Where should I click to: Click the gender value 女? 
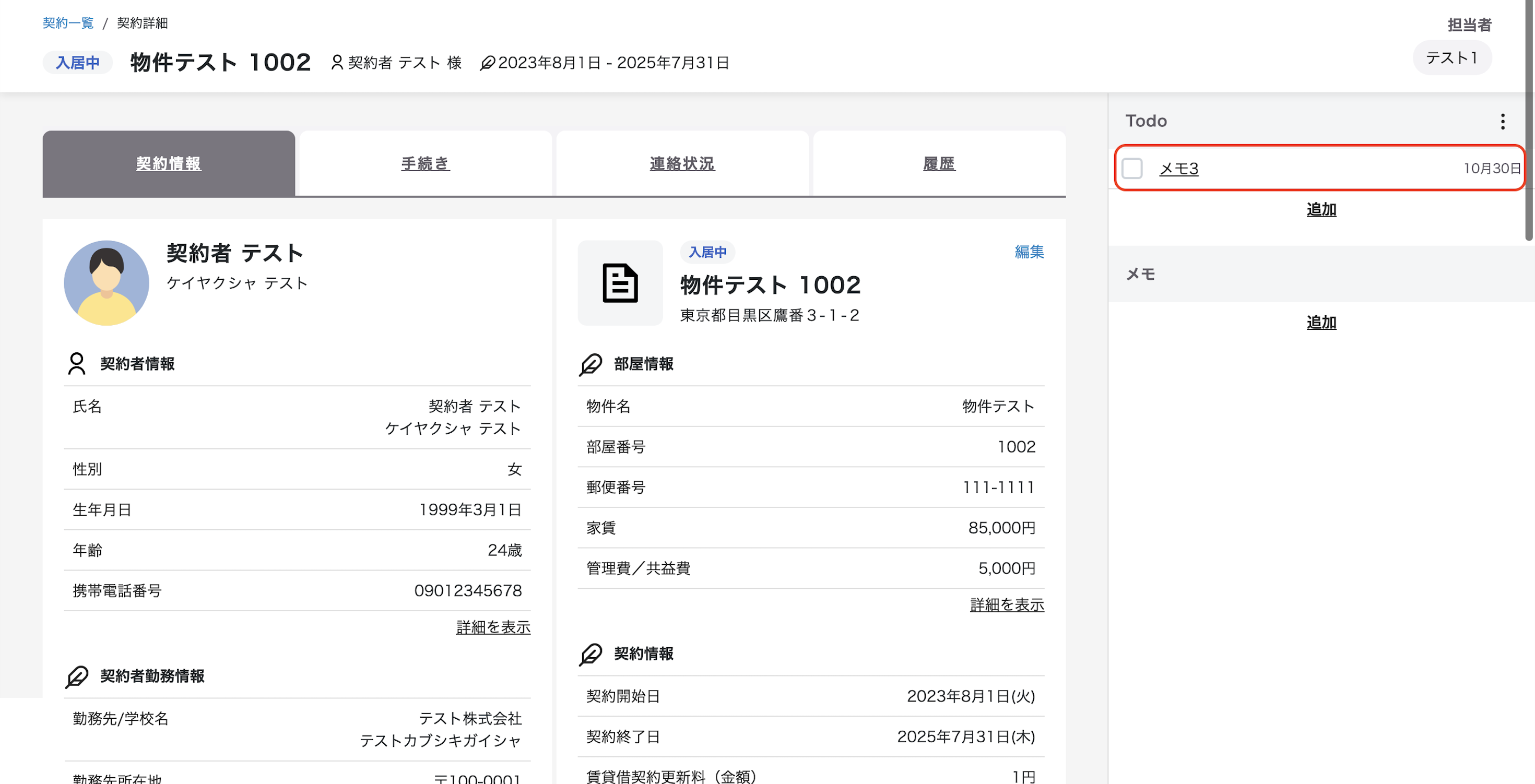tap(515, 469)
